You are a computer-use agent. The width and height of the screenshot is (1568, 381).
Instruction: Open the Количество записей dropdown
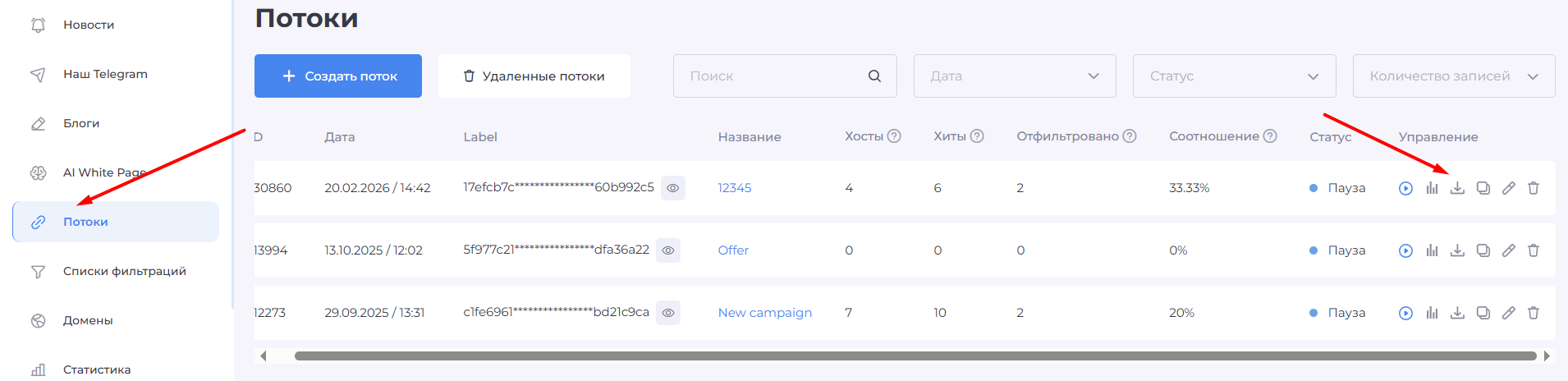pos(1454,76)
